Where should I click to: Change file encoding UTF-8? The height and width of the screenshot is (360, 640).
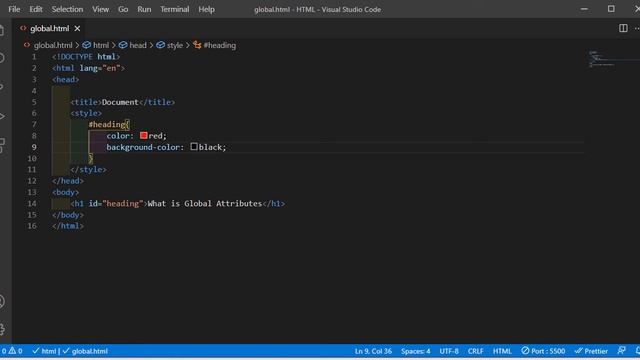[x=449, y=351]
